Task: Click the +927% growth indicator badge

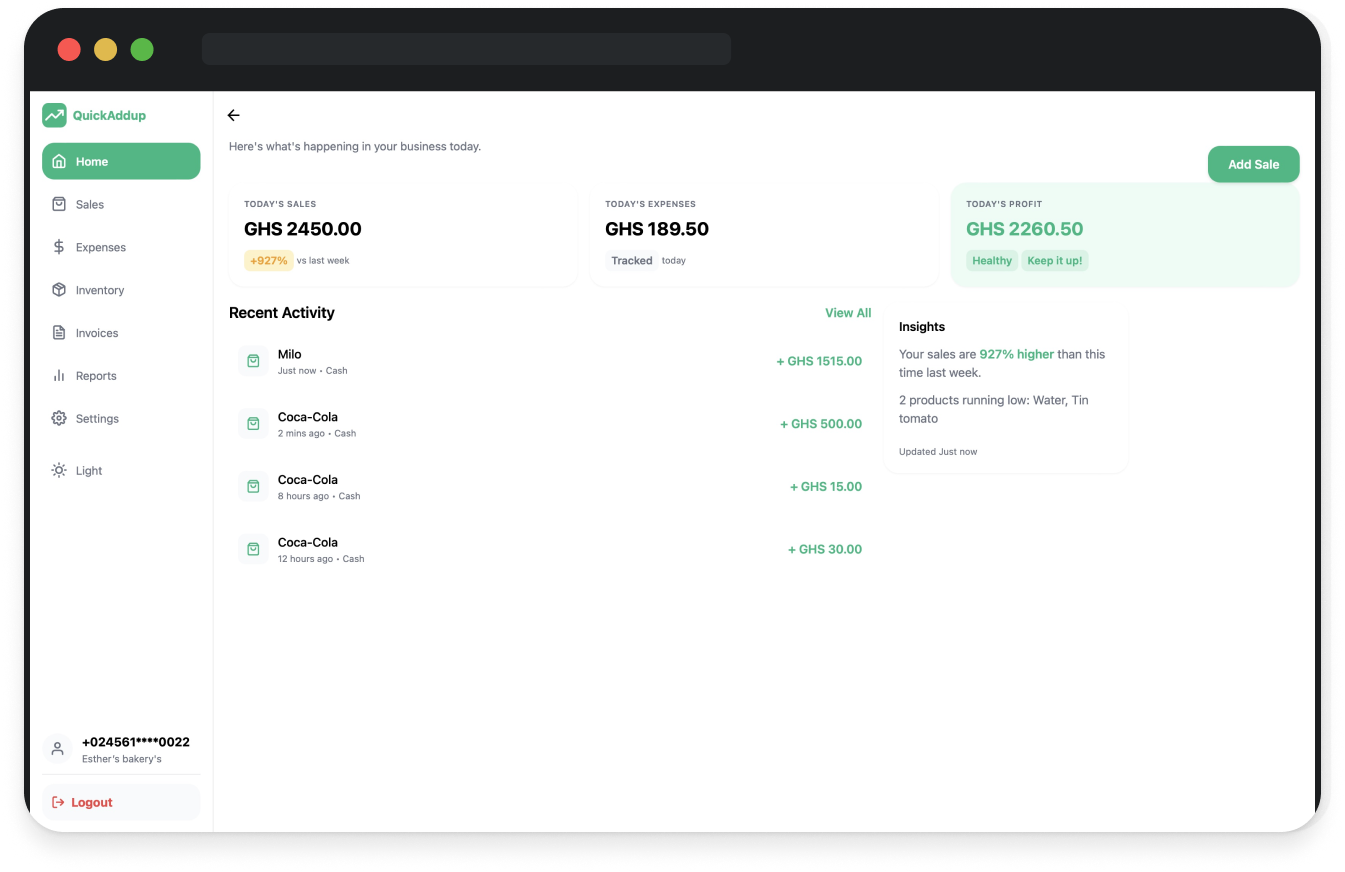Action: point(268,260)
